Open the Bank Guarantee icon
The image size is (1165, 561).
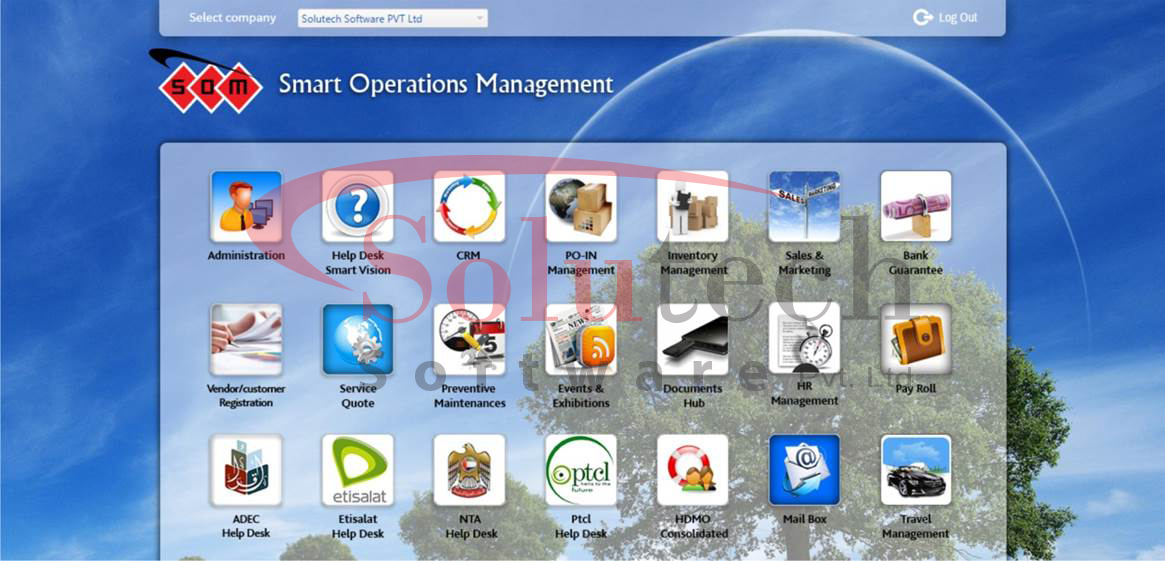(x=916, y=206)
